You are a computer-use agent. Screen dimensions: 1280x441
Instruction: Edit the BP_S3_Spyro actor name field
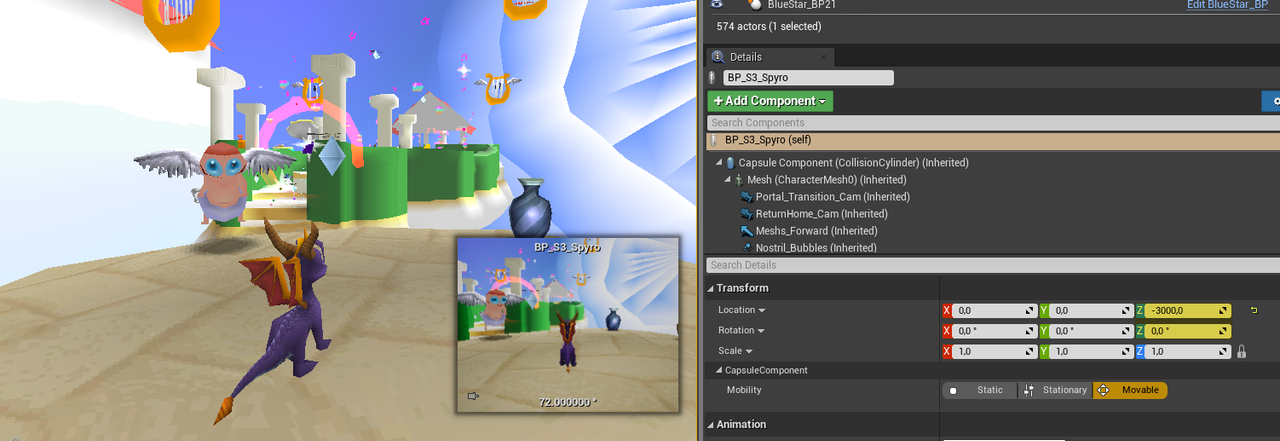coord(808,78)
